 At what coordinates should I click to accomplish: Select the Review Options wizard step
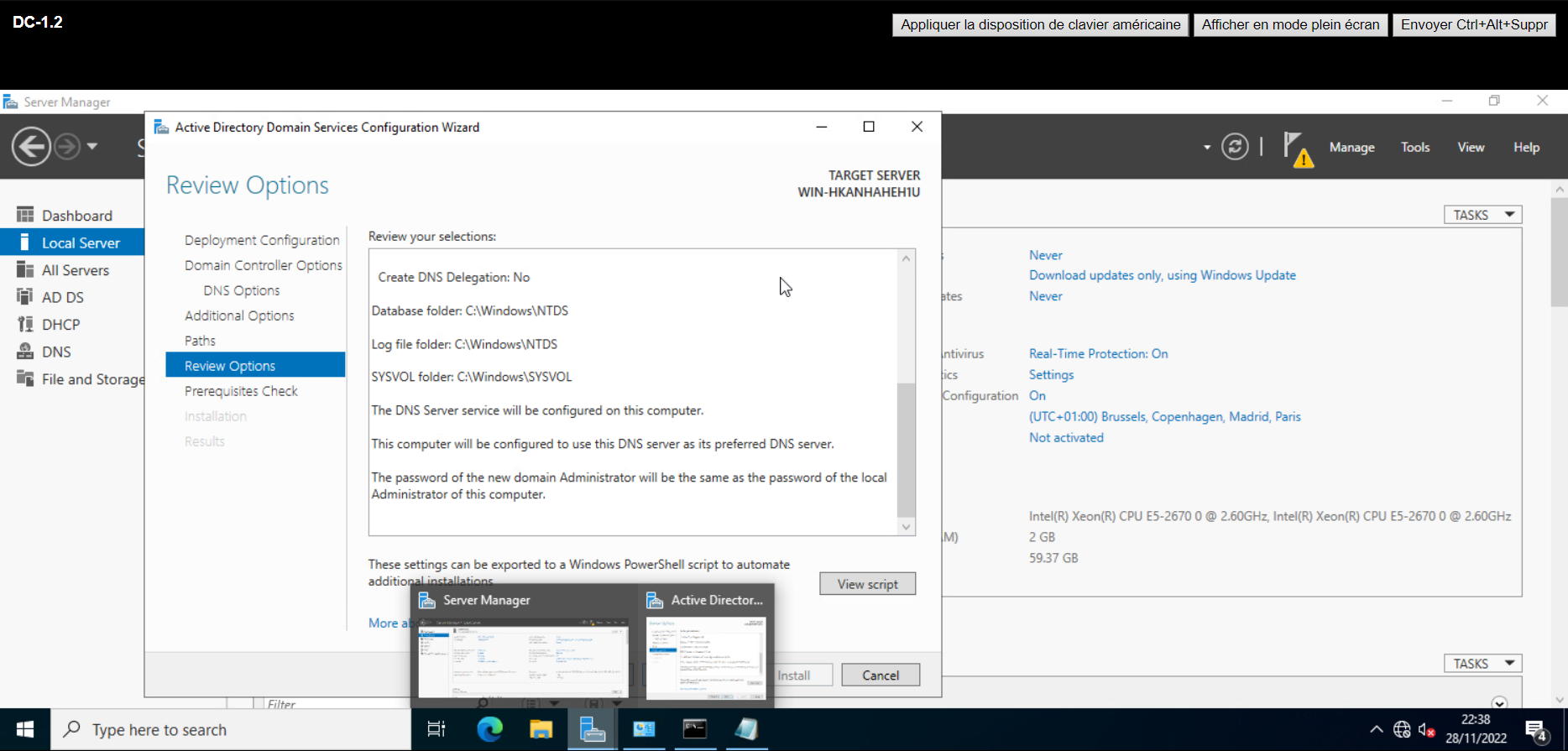(x=255, y=365)
